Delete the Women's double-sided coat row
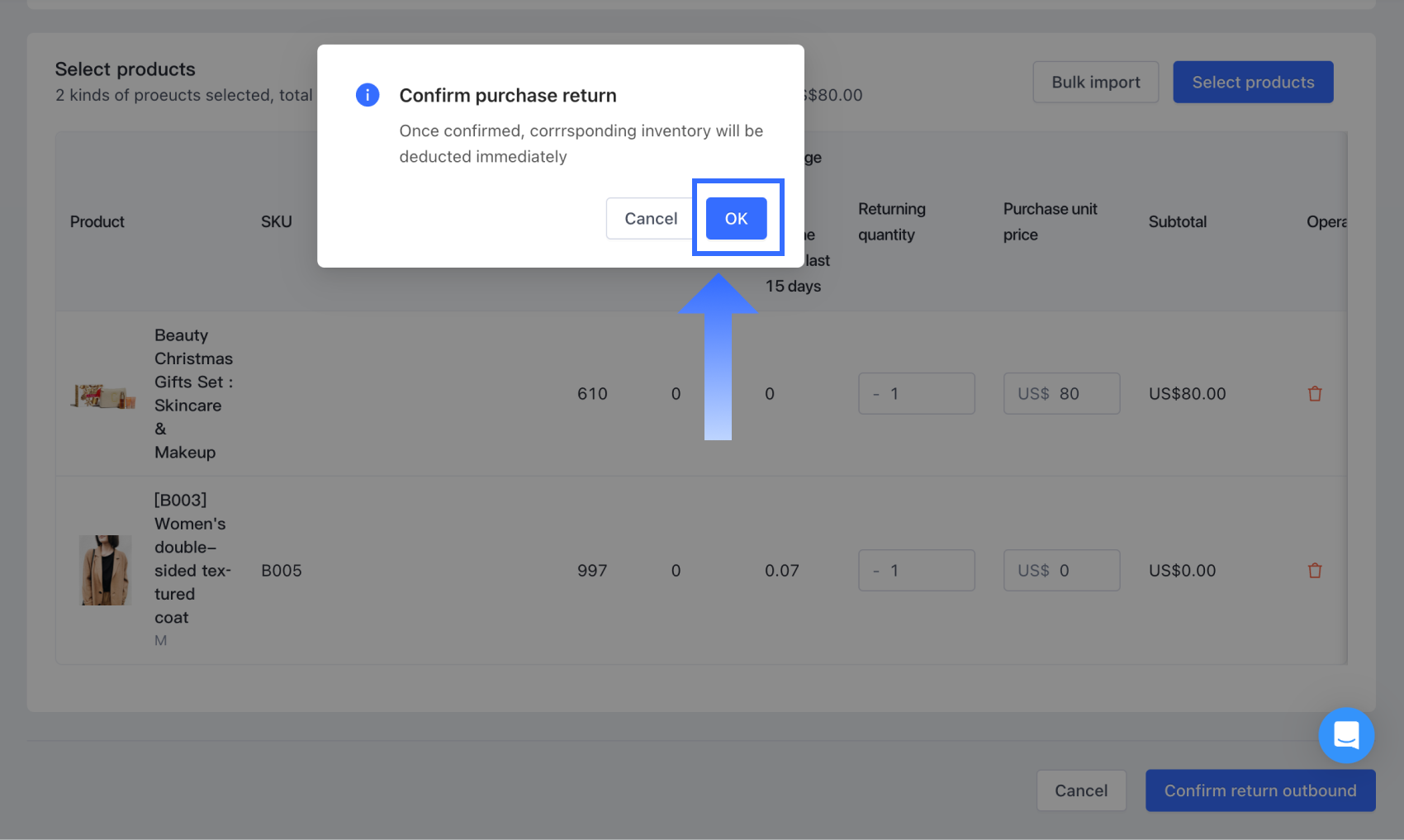This screenshot has height=840, width=1404. point(1315,571)
